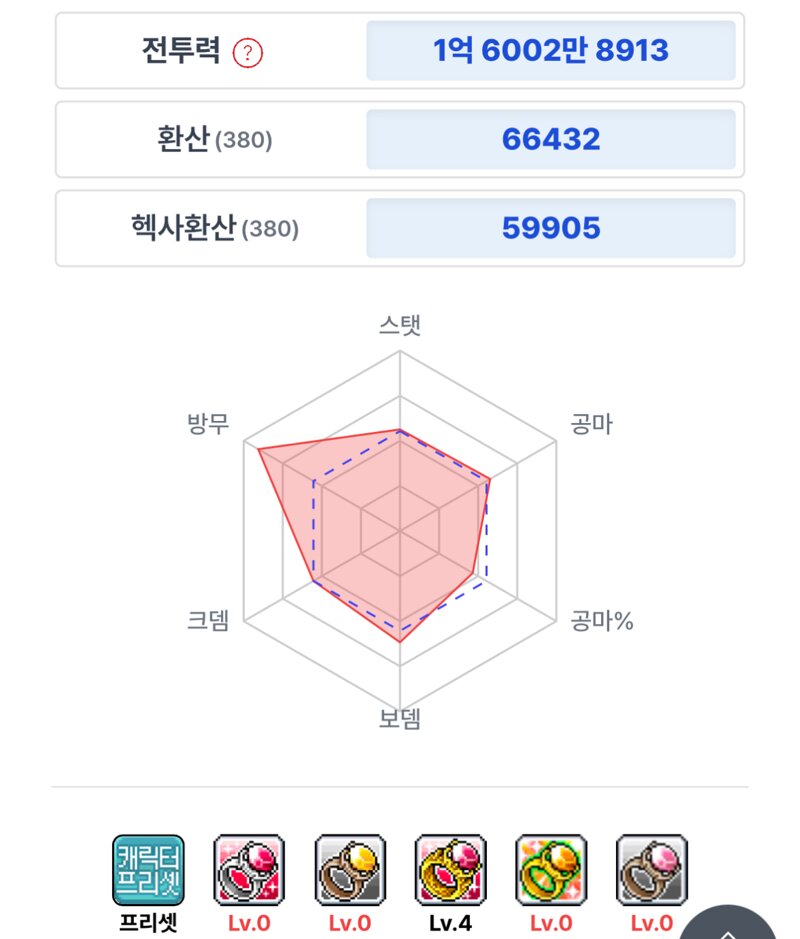Select the silver ruby ring Lv.0 icon

pyautogui.click(x=249, y=870)
